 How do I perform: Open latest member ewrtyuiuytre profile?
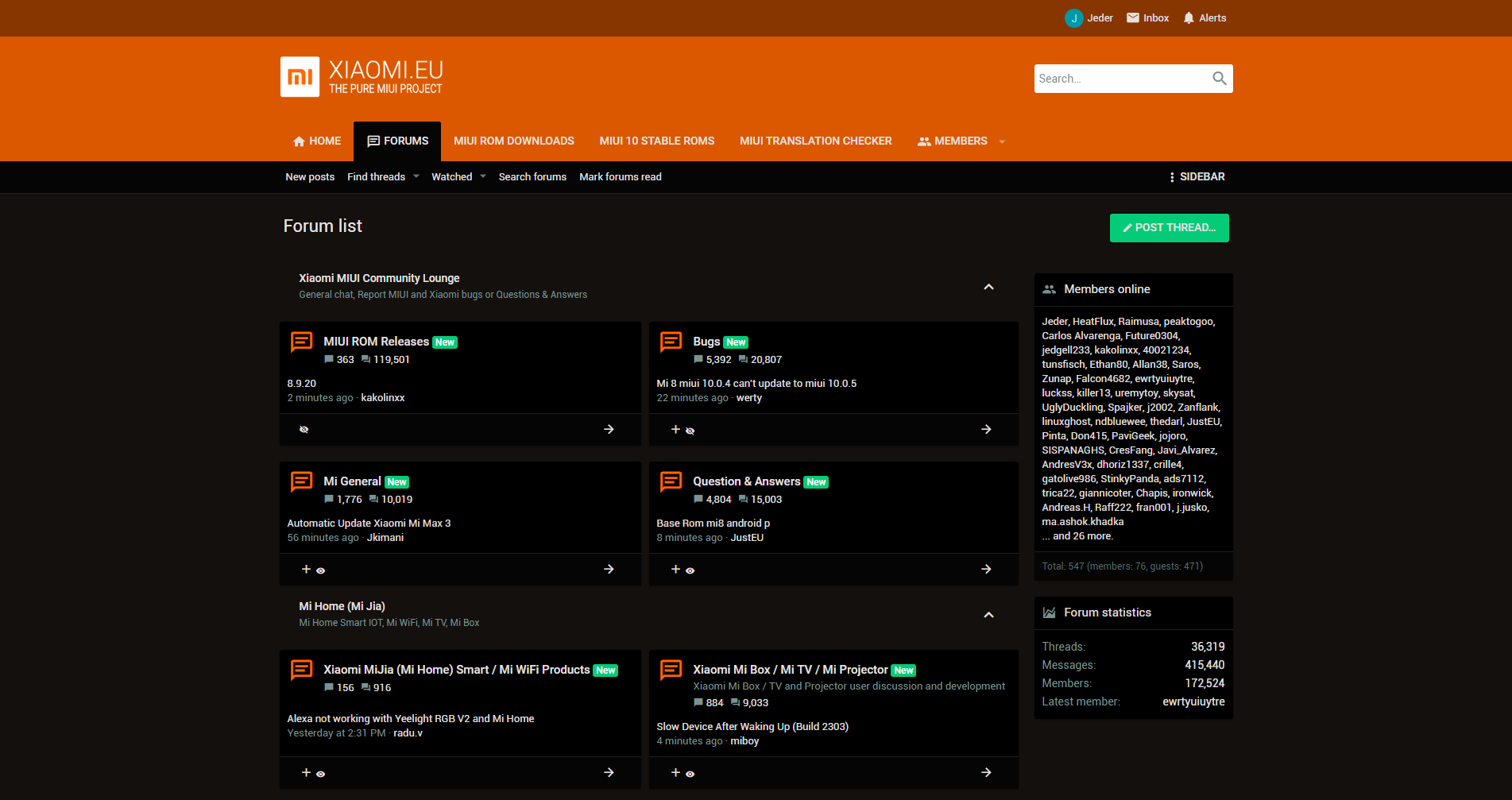1193,701
